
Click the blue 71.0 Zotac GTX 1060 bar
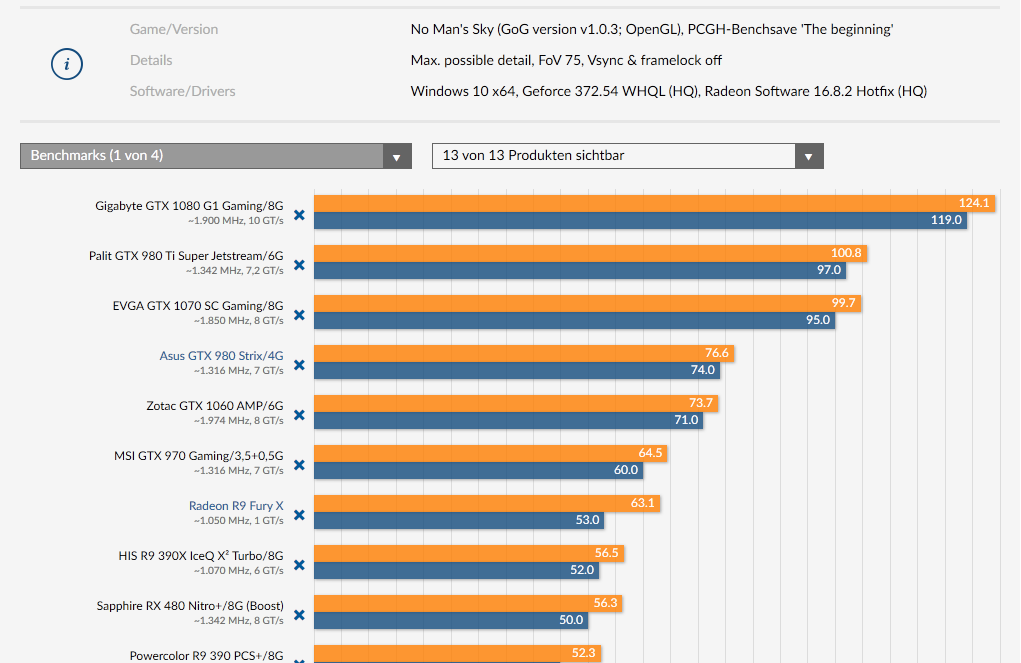point(508,420)
